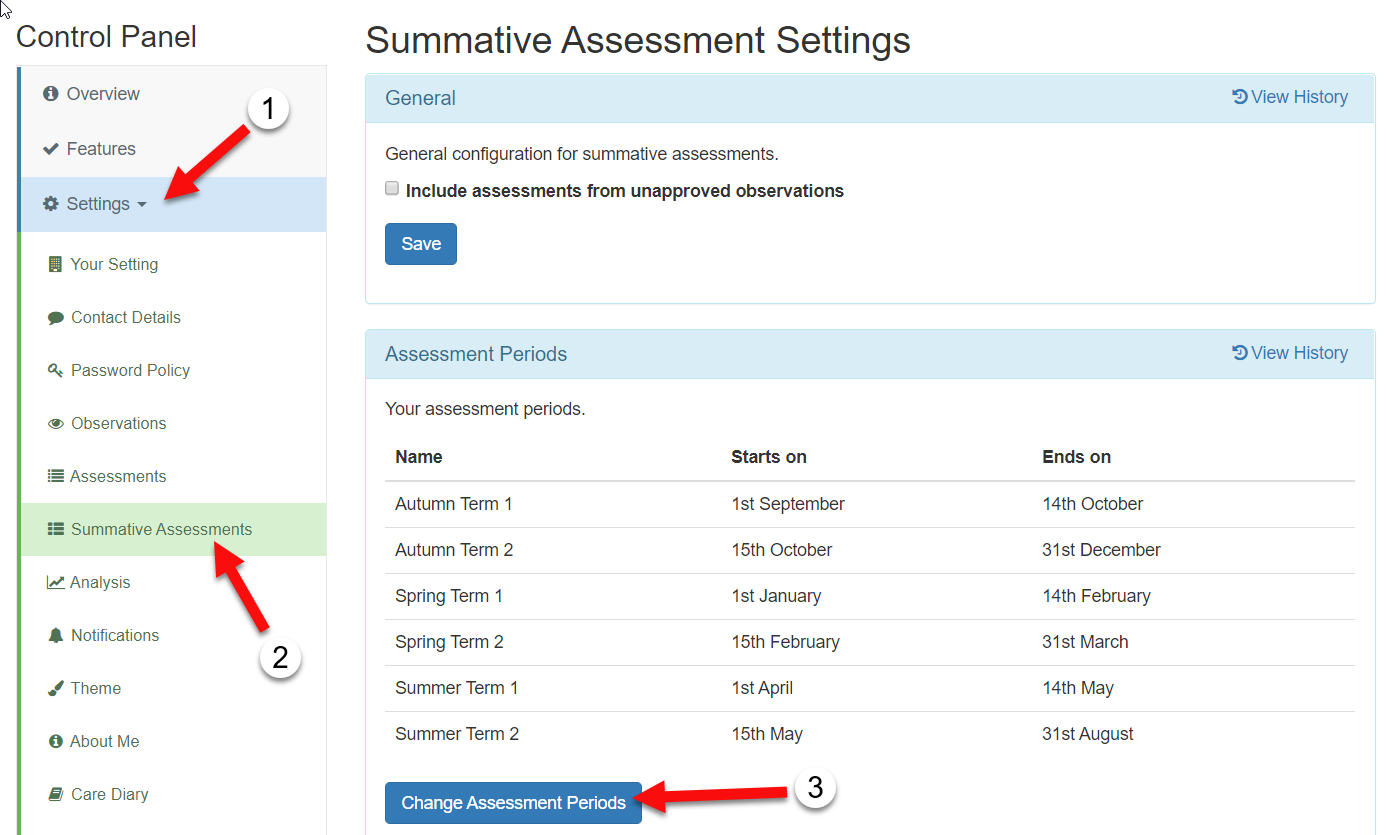Click the Save button
Viewport: 1389px width, 835px height.
pos(421,244)
